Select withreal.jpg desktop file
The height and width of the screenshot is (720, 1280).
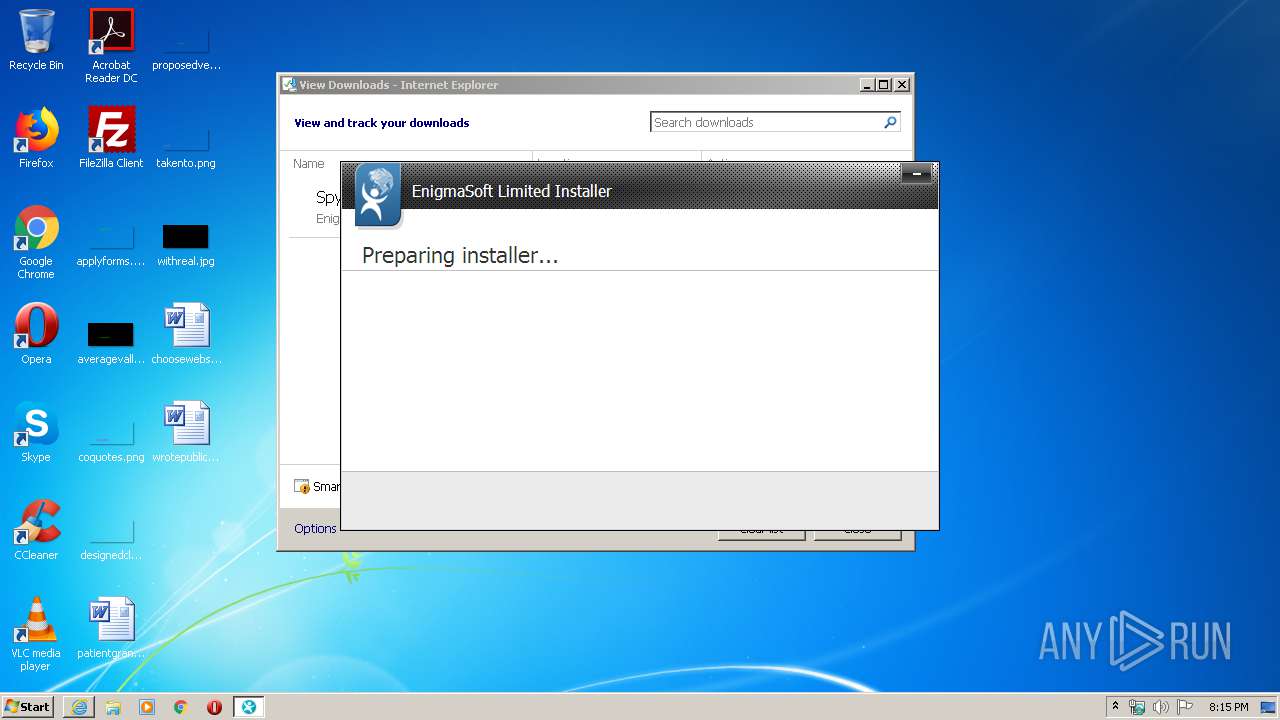pos(186,244)
